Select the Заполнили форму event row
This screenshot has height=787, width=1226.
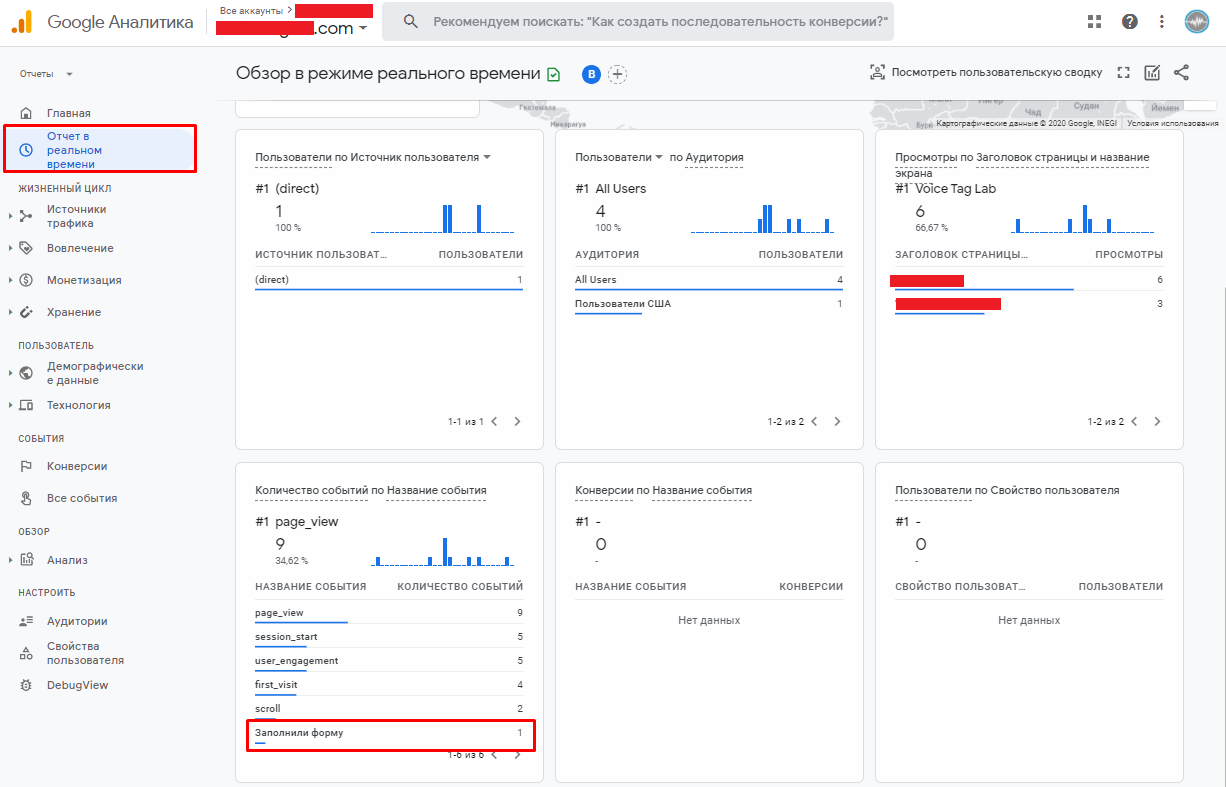coord(389,734)
